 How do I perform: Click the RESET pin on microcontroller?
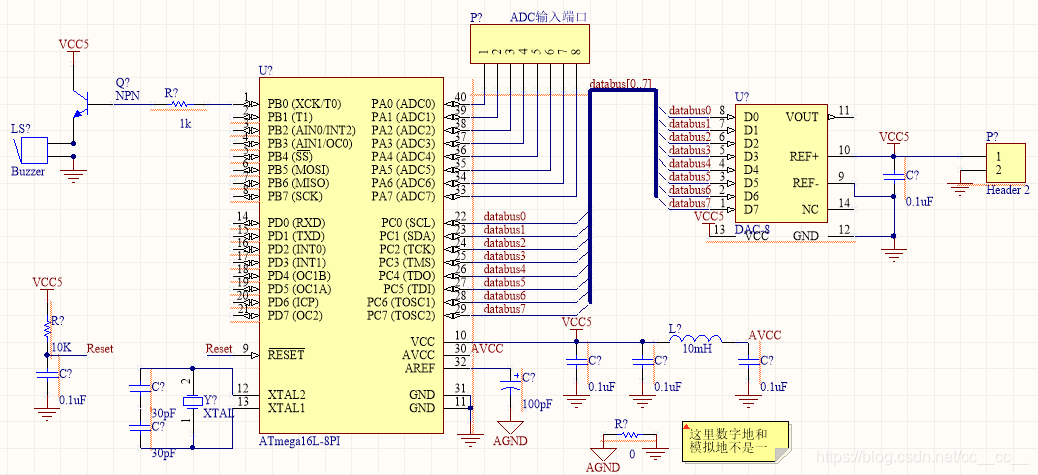click(x=286, y=354)
